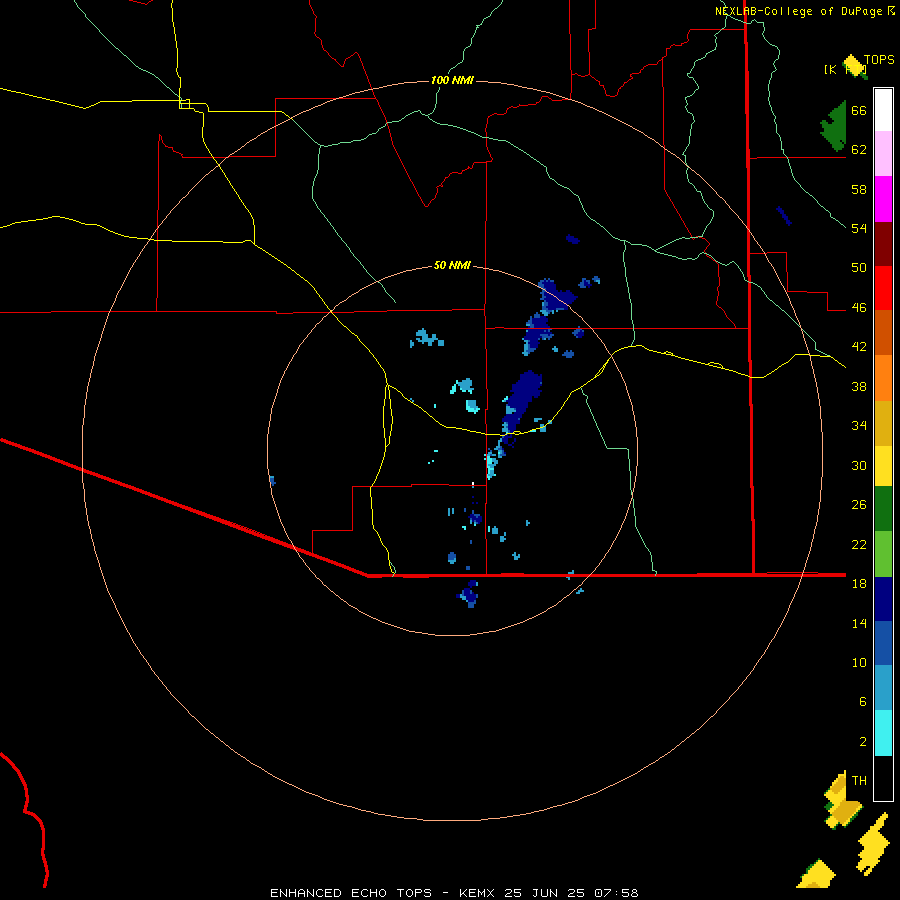The image size is (900, 900).
Task: Click the legend value '38'
Action: tap(859, 386)
